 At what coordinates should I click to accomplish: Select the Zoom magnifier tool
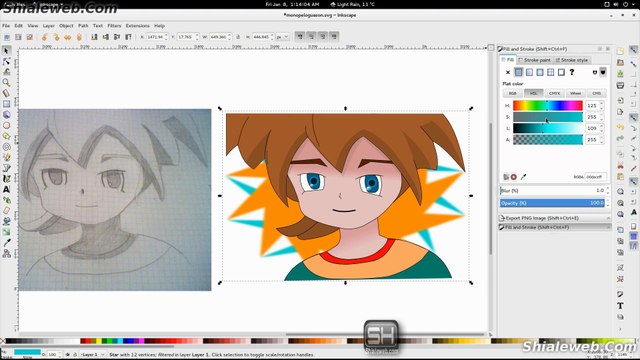[6, 82]
